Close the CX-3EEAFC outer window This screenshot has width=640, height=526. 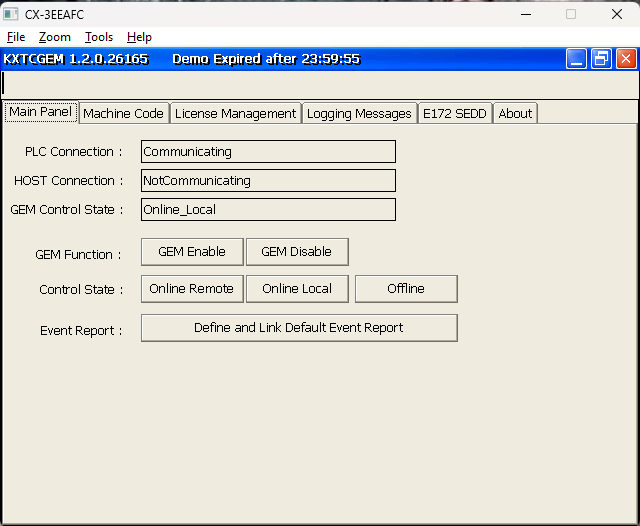(x=617, y=14)
